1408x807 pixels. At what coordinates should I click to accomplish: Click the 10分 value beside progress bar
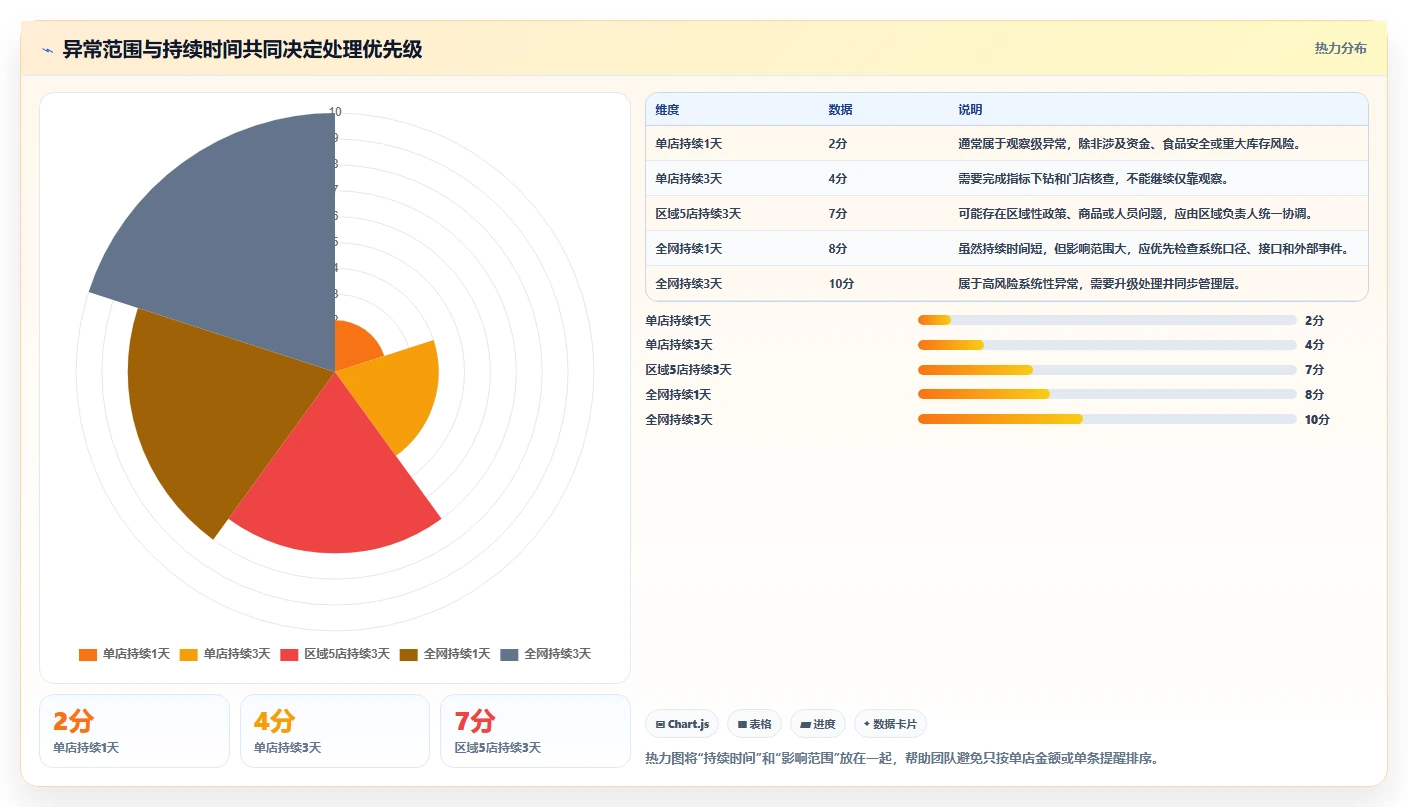(1317, 420)
